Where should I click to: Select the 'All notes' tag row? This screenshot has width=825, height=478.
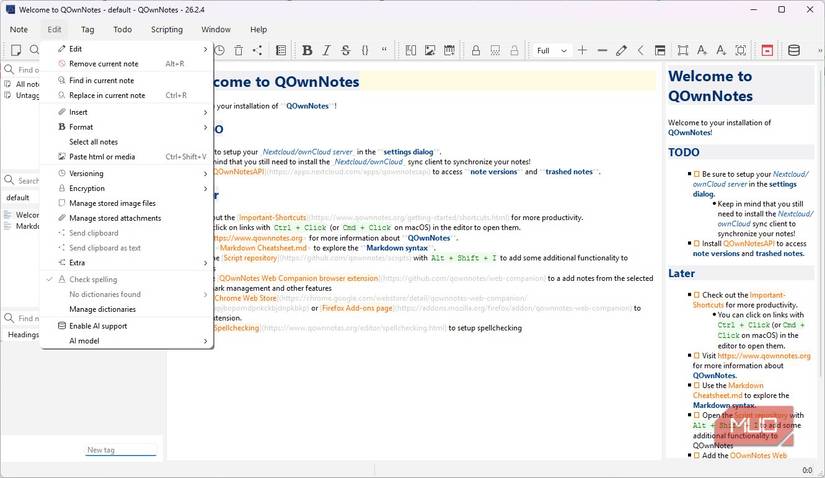[x=22, y=84]
